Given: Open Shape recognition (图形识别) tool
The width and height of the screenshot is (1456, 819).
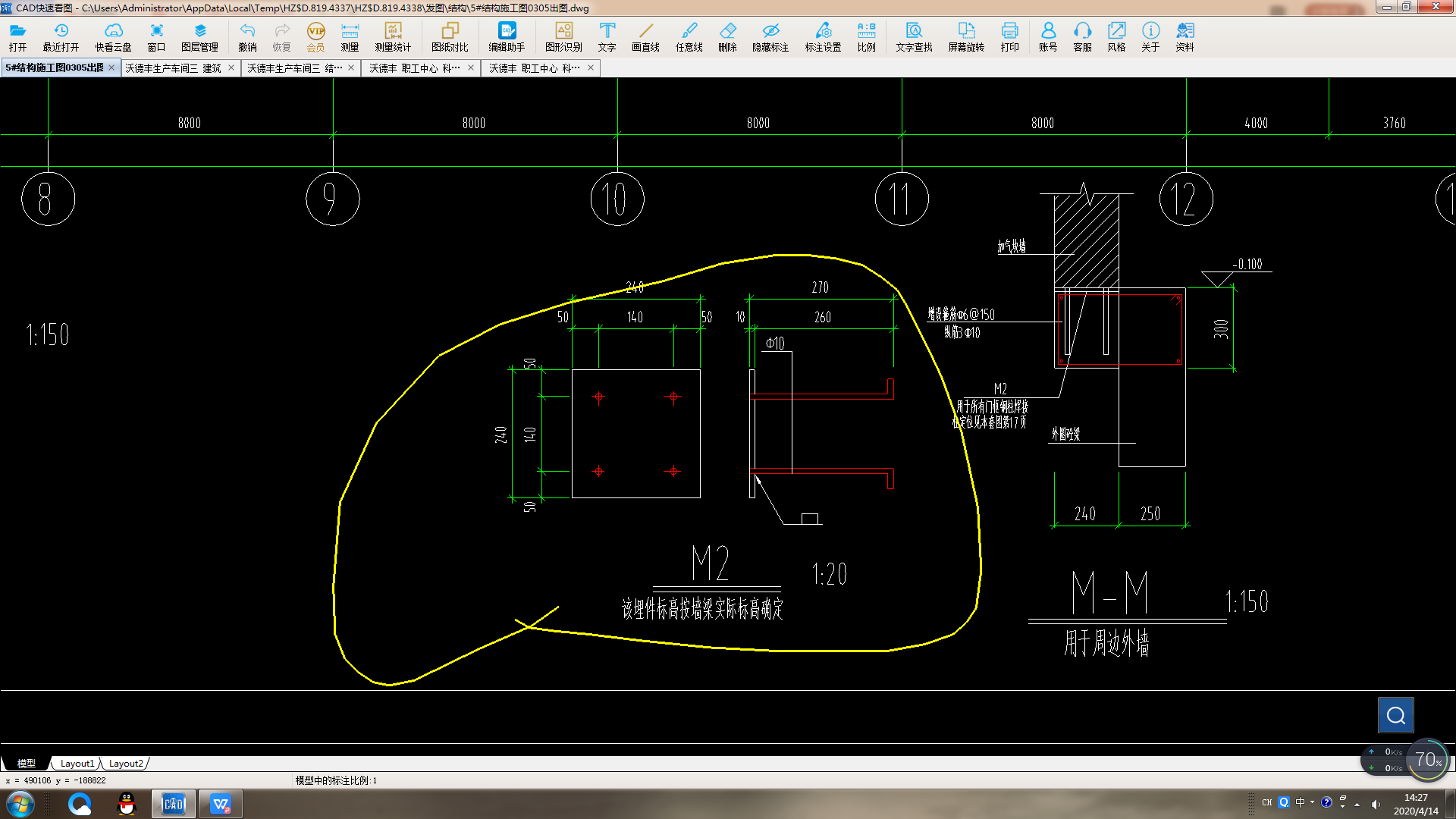Looking at the screenshot, I should [563, 36].
